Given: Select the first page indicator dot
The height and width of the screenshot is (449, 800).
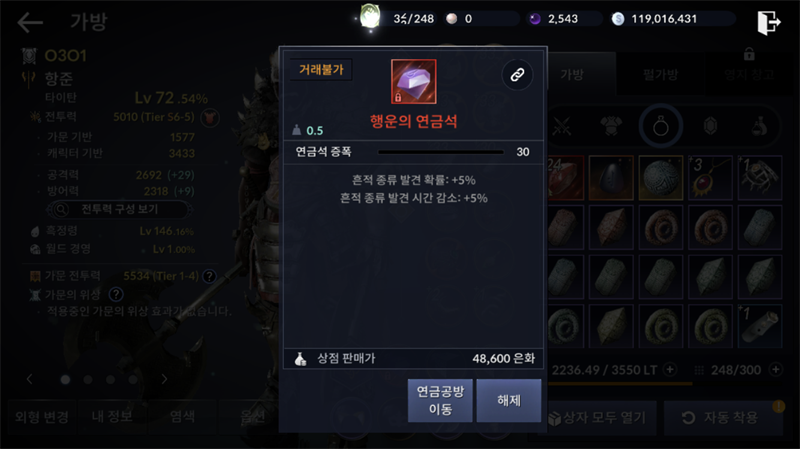Looking at the screenshot, I should (x=65, y=380).
